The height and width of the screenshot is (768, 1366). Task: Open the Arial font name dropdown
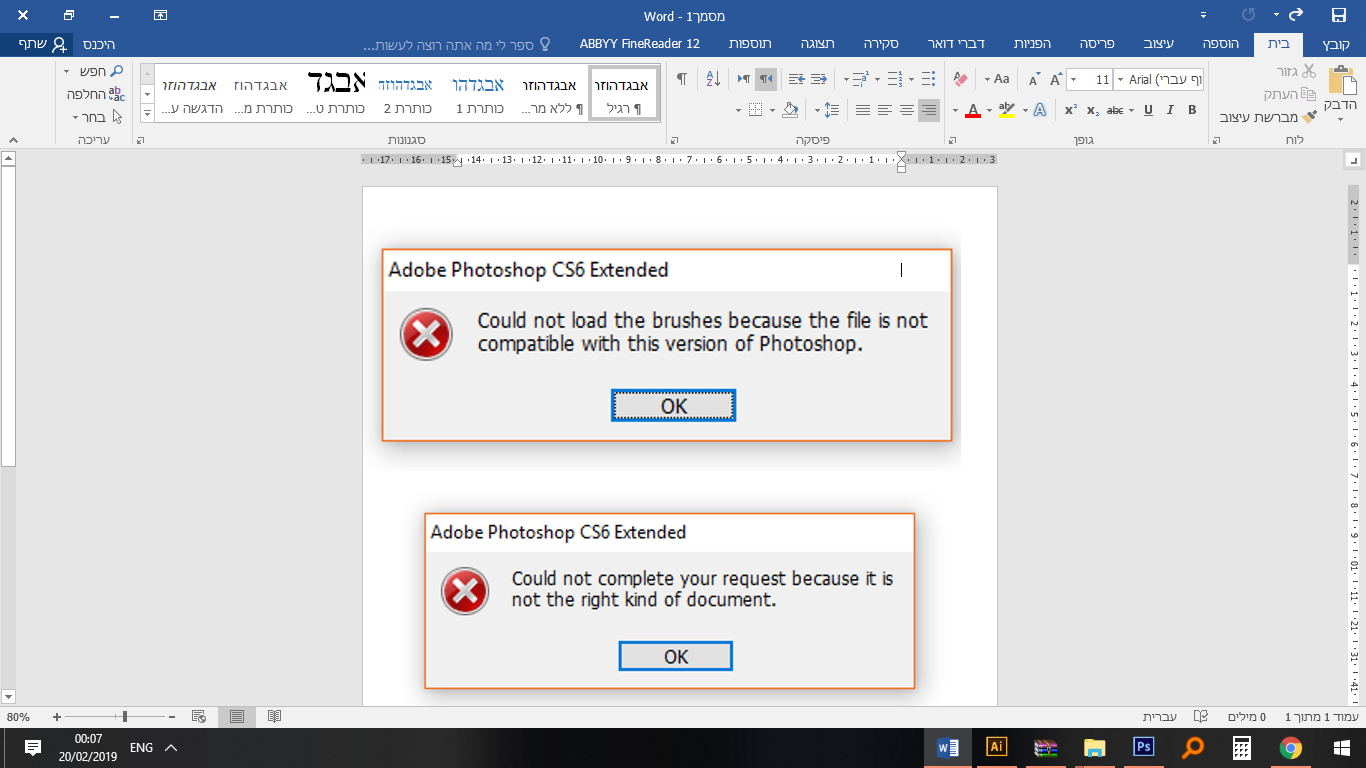pyautogui.click(x=1120, y=80)
